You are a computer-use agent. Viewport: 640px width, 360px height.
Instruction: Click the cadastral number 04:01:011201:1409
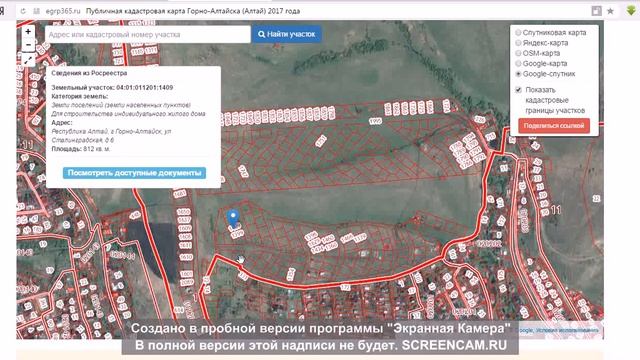pos(144,87)
